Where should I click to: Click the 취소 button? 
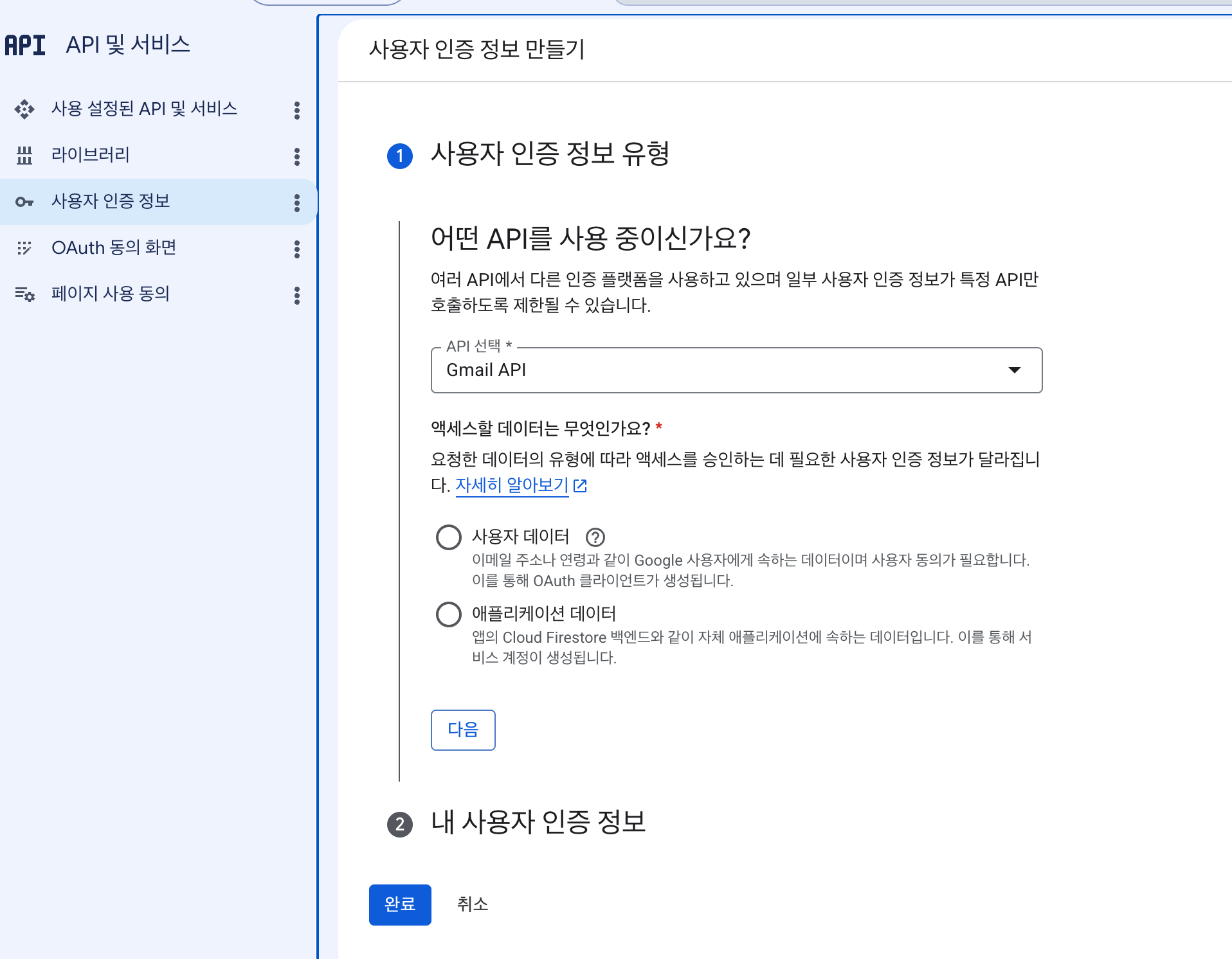point(473,905)
